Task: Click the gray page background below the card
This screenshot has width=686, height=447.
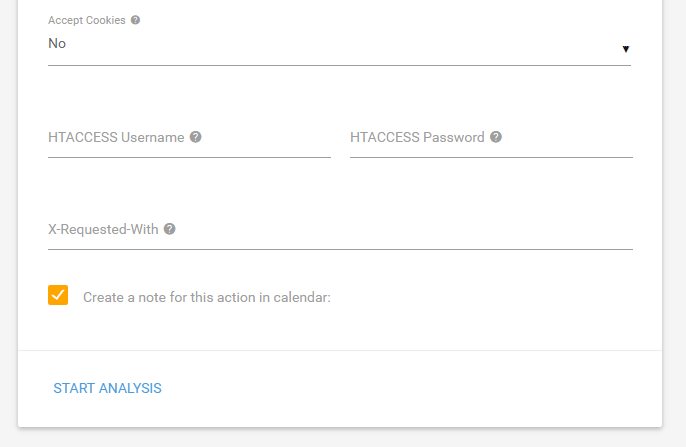Action: 340,439
